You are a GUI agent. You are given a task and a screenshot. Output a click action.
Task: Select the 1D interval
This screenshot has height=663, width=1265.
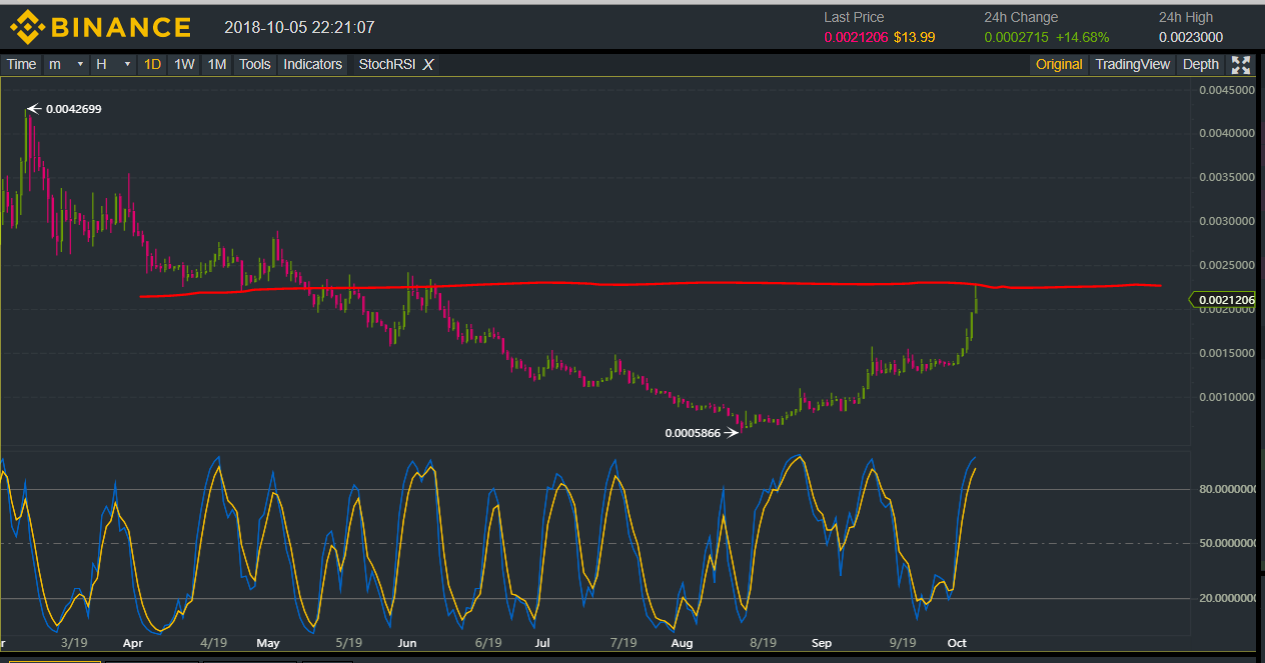[x=152, y=65]
